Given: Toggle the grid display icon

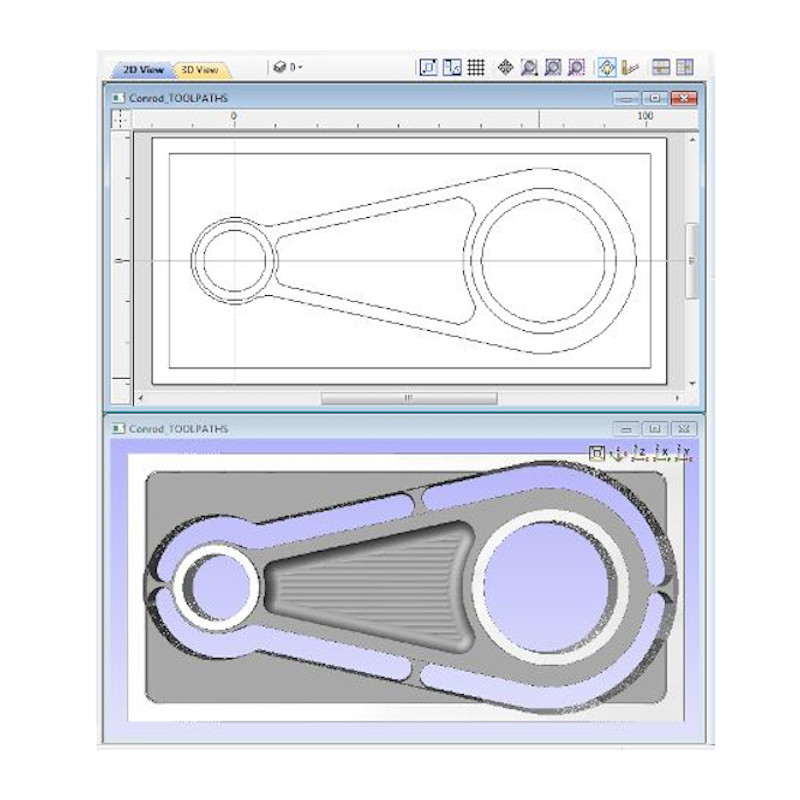Looking at the screenshot, I should point(476,67).
